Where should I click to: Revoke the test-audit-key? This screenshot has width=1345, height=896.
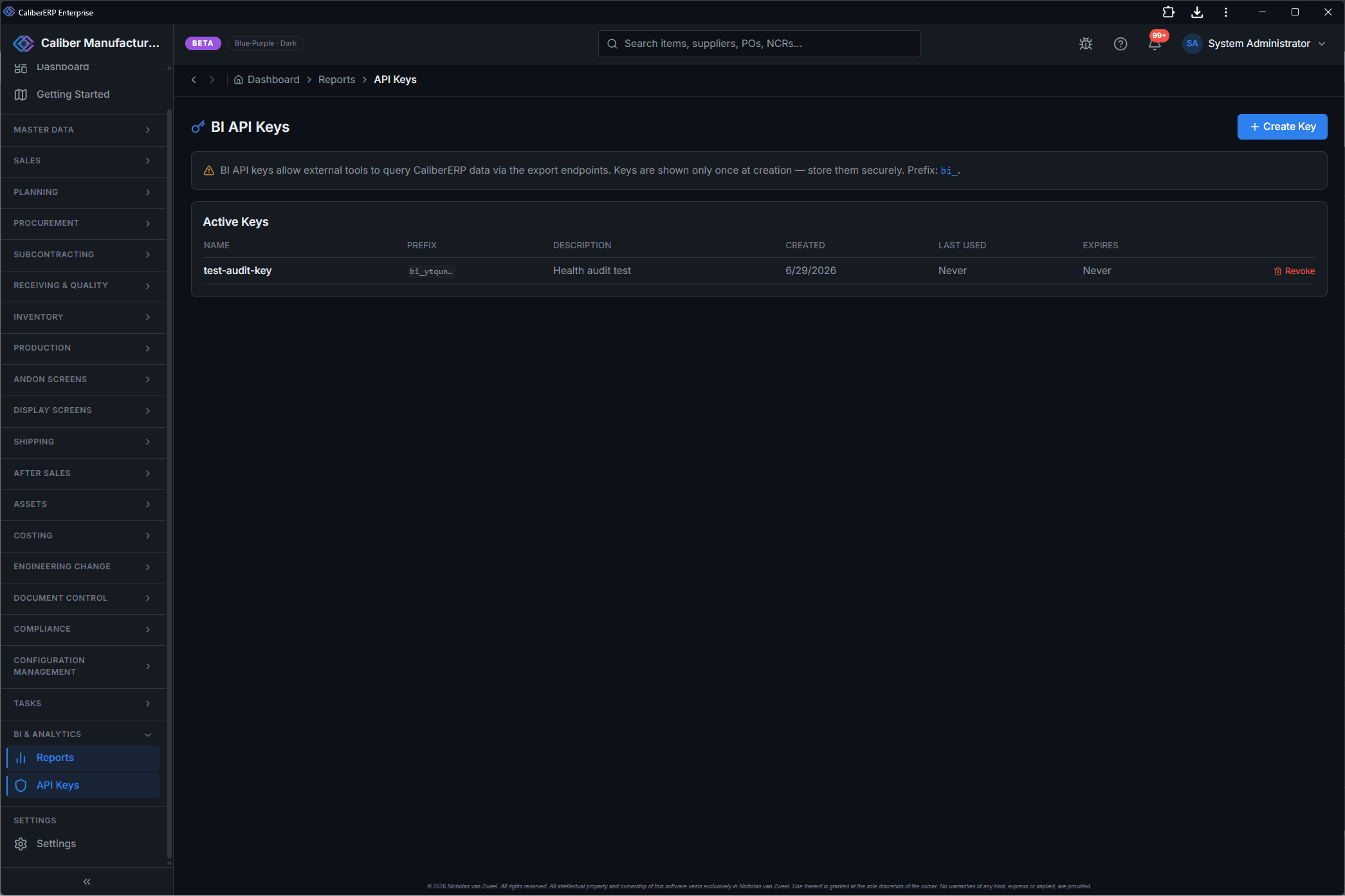1294,271
